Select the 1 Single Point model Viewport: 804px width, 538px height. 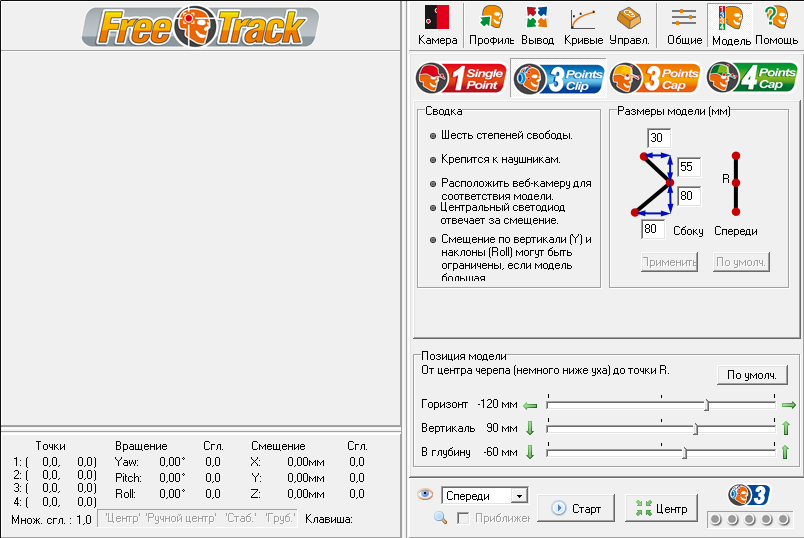pyautogui.click(x=461, y=78)
